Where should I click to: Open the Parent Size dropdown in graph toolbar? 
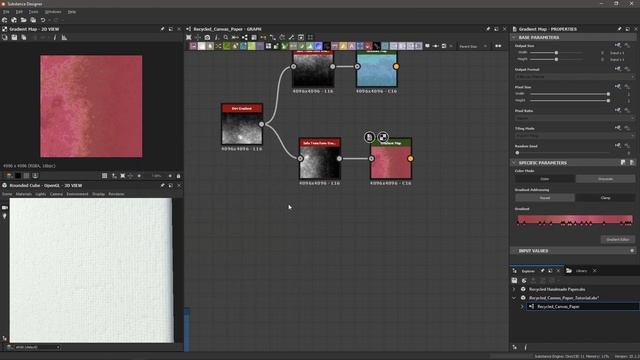(472, 46)
